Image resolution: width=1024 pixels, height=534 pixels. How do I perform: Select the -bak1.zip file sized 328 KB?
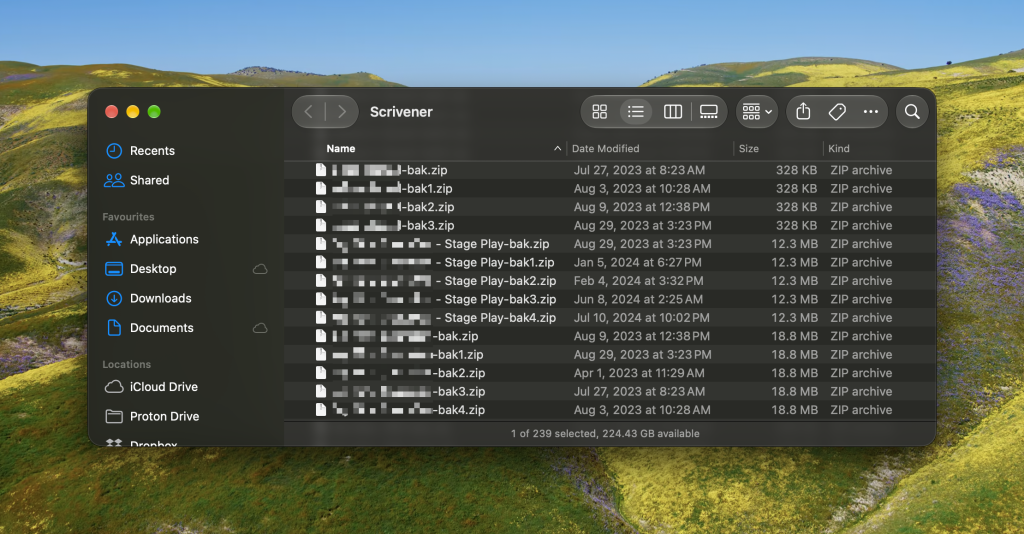click(x=610, y=189)
